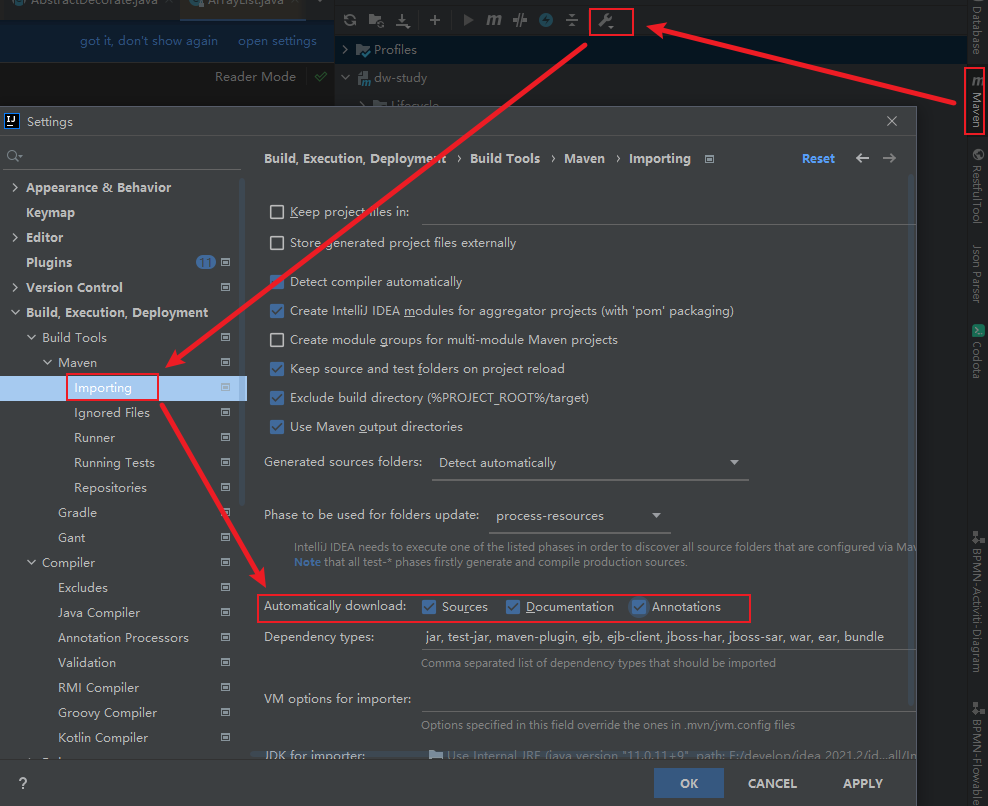Click the collapse all icon in Maven toolbar
988x806 pixels.
(572, 20)
